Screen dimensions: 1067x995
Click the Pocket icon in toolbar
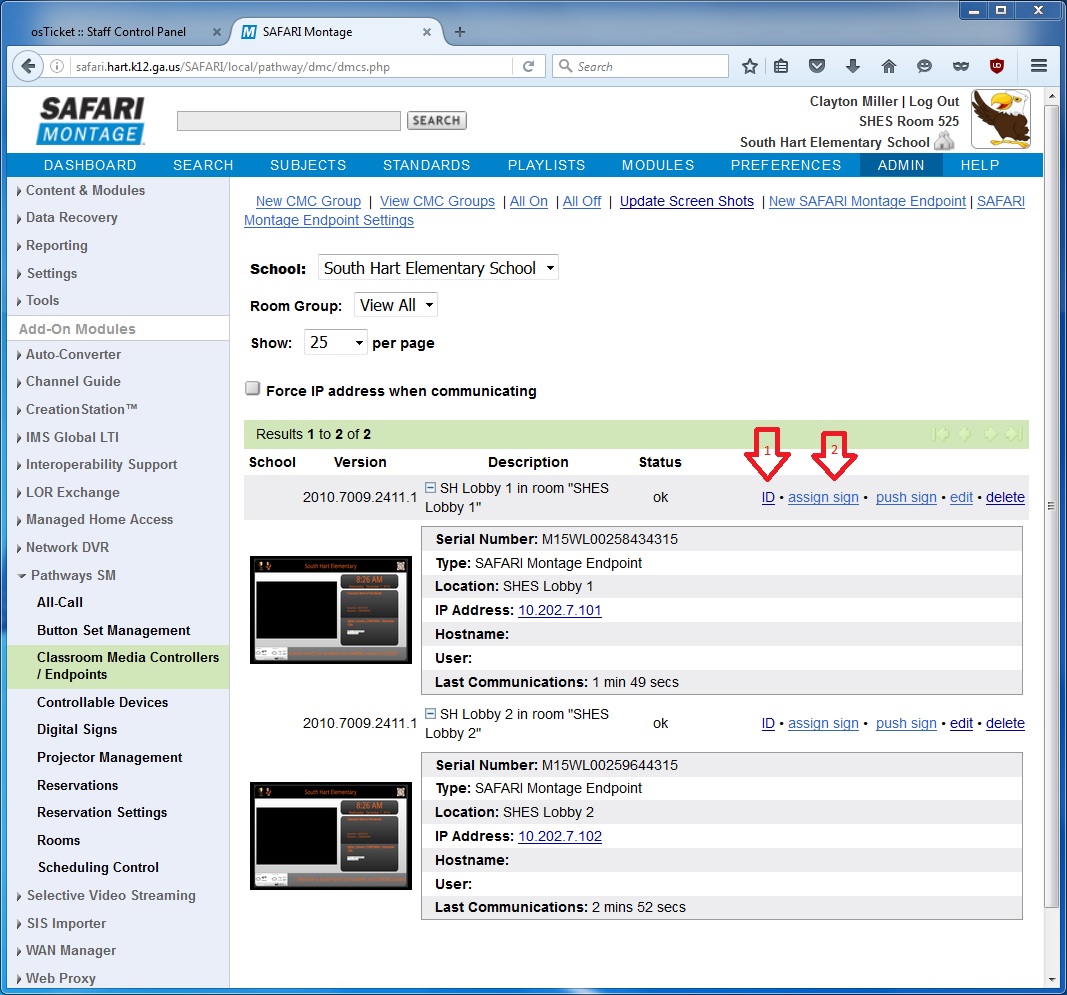tap(817, 66)
